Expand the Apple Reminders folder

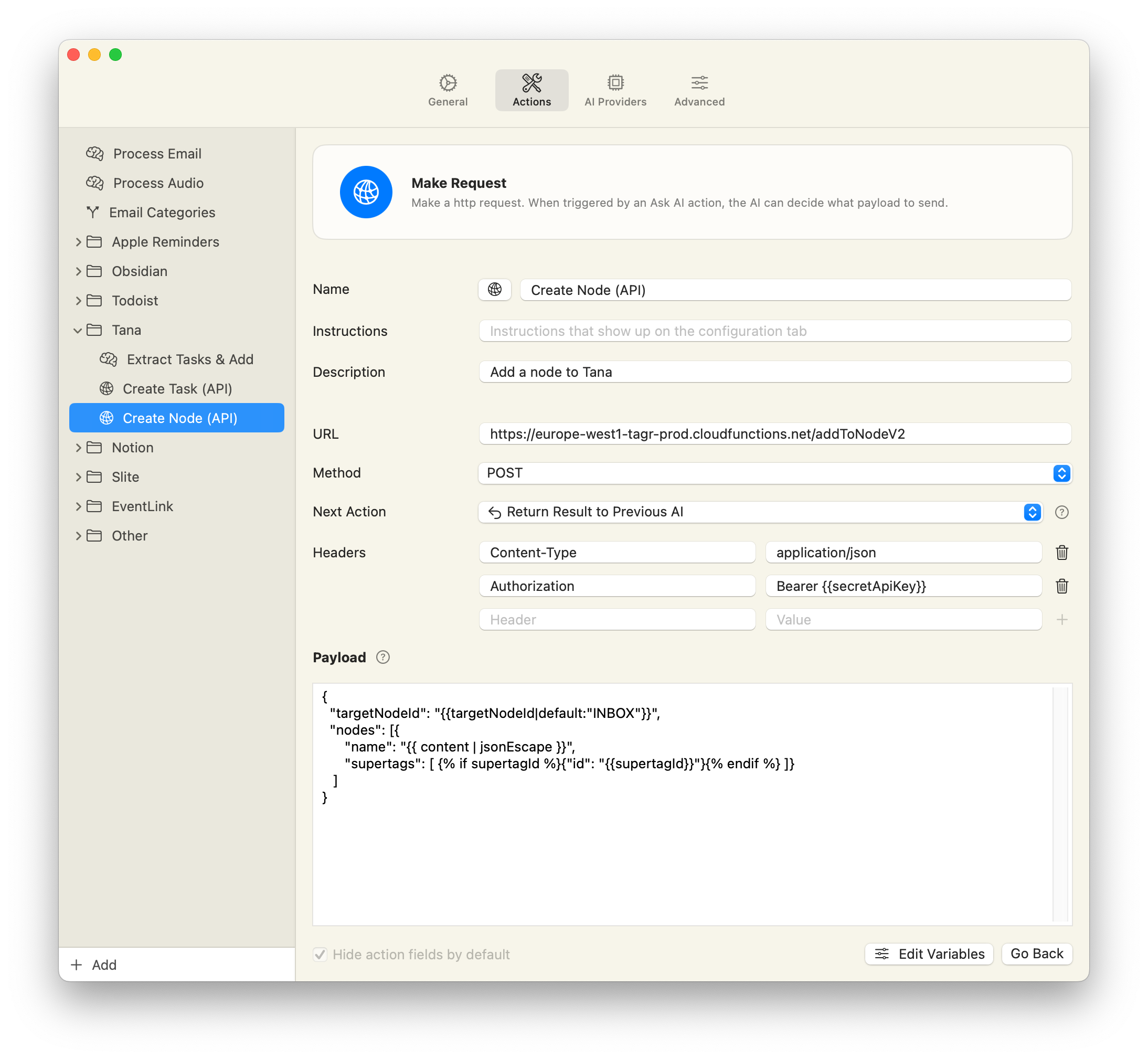coord(78,242)
